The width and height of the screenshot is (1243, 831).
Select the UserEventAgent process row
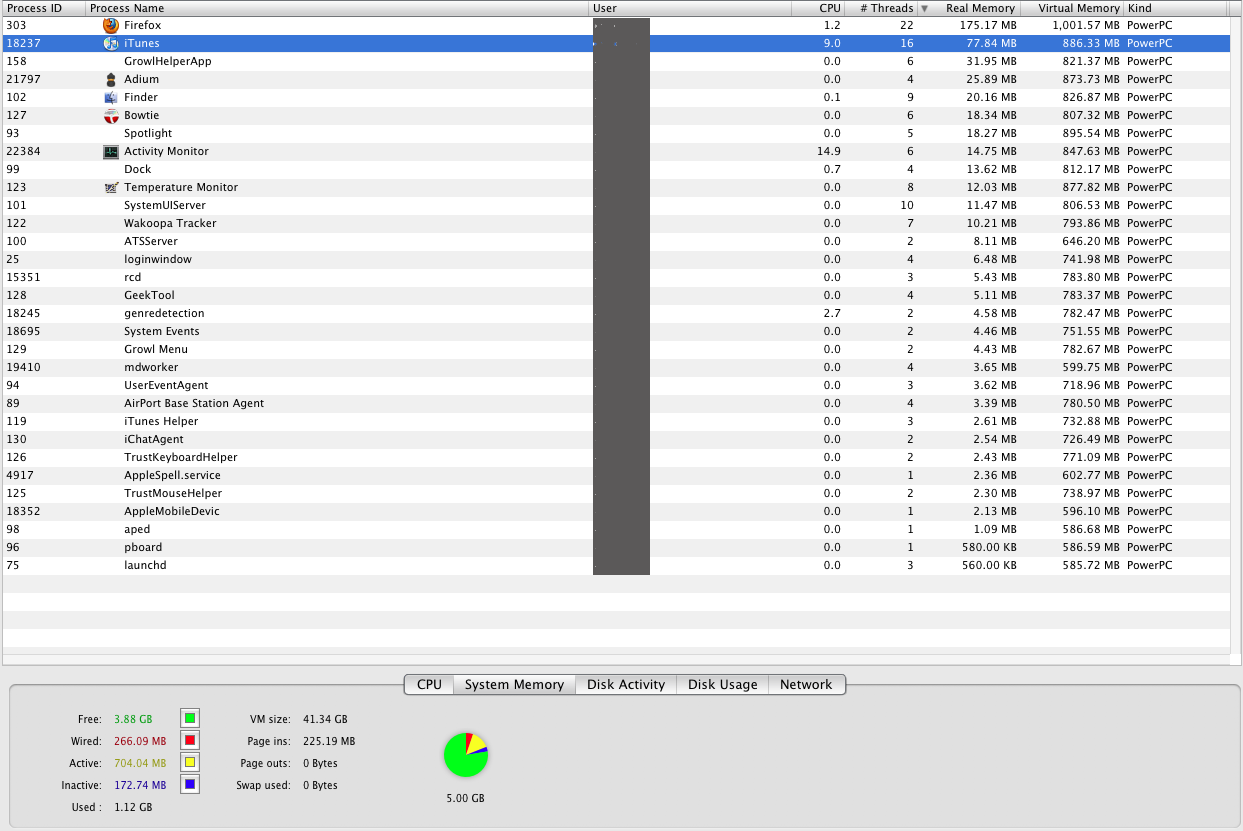coord(616,385)
